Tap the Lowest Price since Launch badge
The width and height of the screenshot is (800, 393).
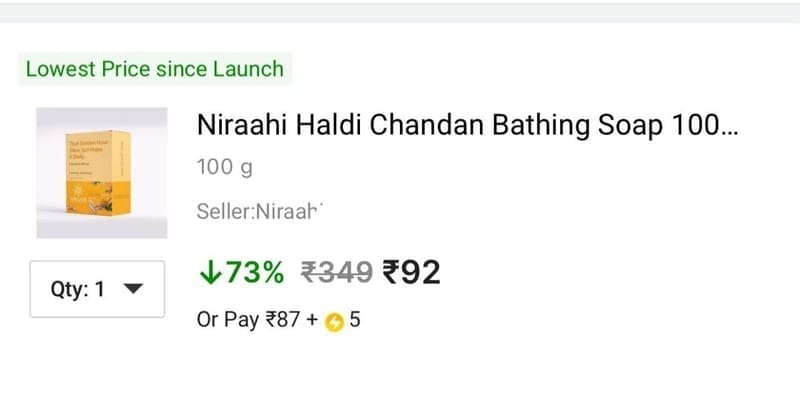point(155,69)
